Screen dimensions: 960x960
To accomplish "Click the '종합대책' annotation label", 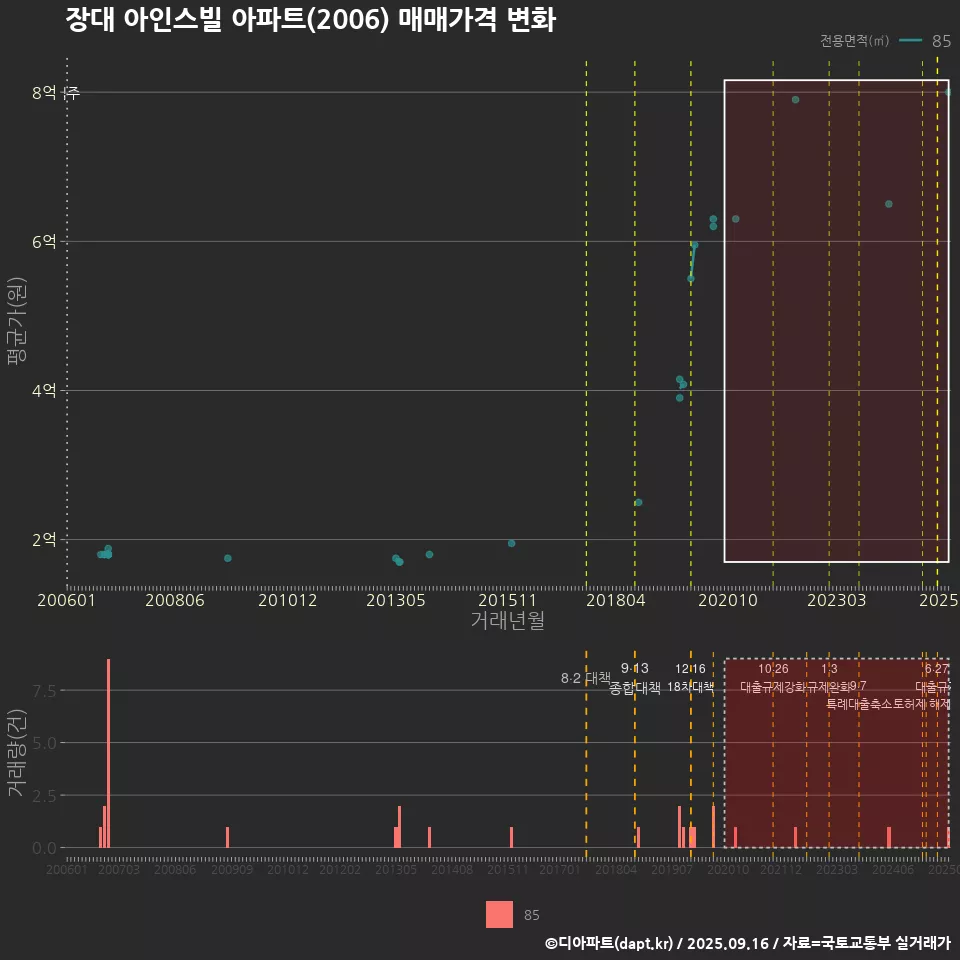I will (x=635, y=688).
